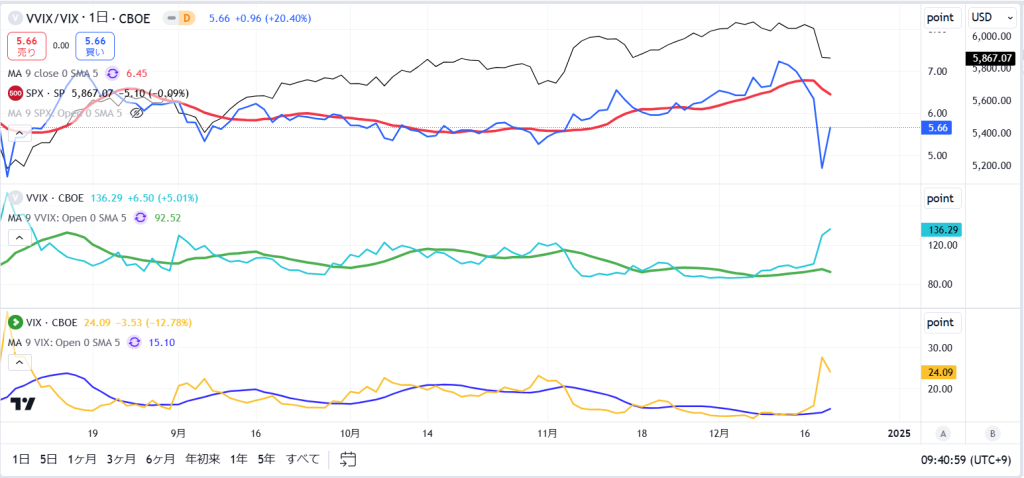
Task: Select the 年初来 time range
Action: (x=202, y=459)
